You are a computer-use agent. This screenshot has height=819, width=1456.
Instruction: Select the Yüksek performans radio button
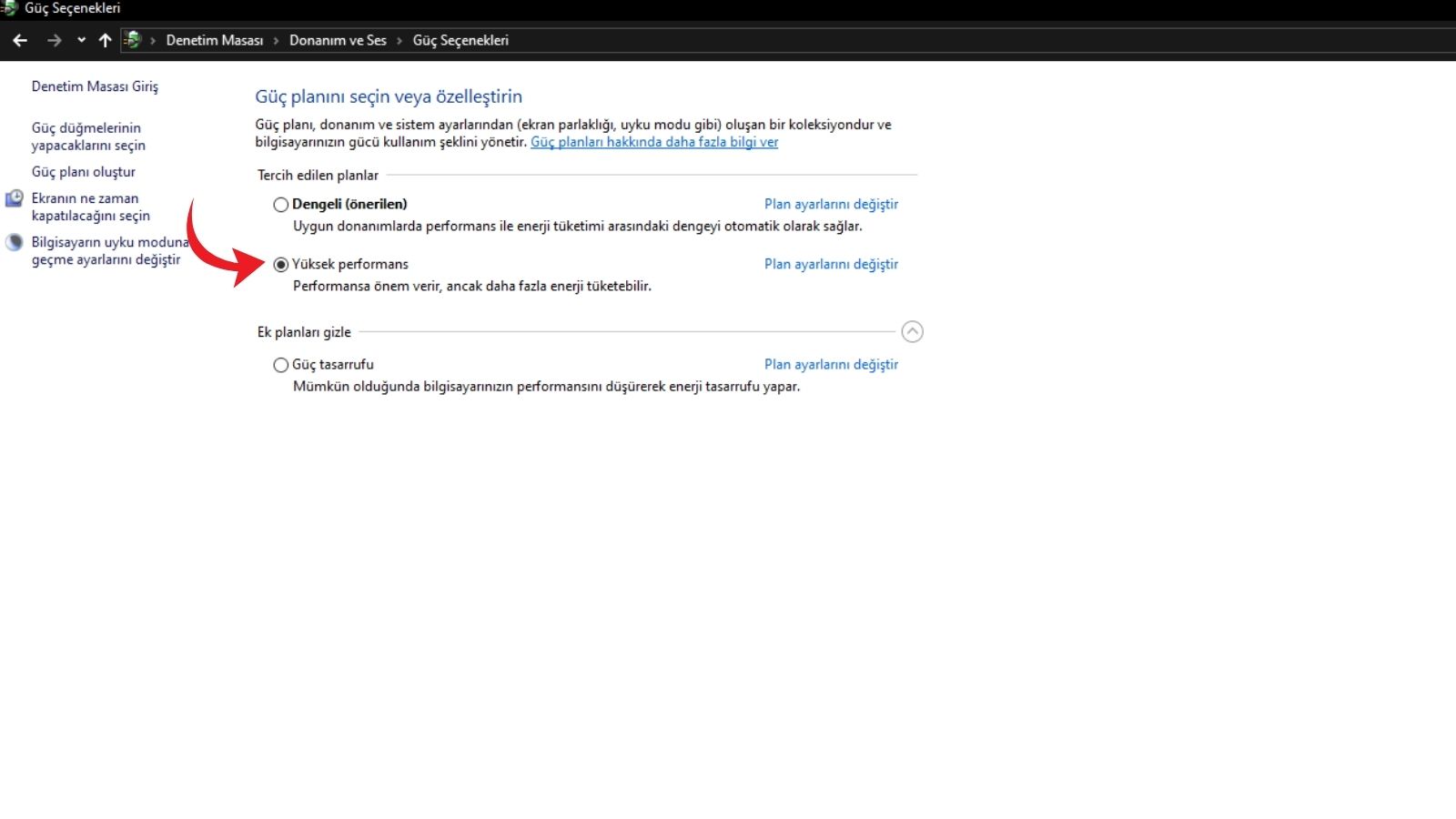(281, 265)
